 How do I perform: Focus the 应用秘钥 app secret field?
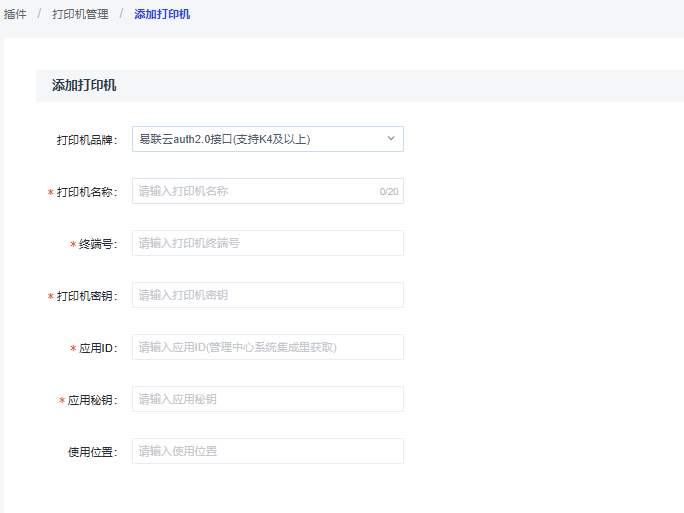point(267,399)
